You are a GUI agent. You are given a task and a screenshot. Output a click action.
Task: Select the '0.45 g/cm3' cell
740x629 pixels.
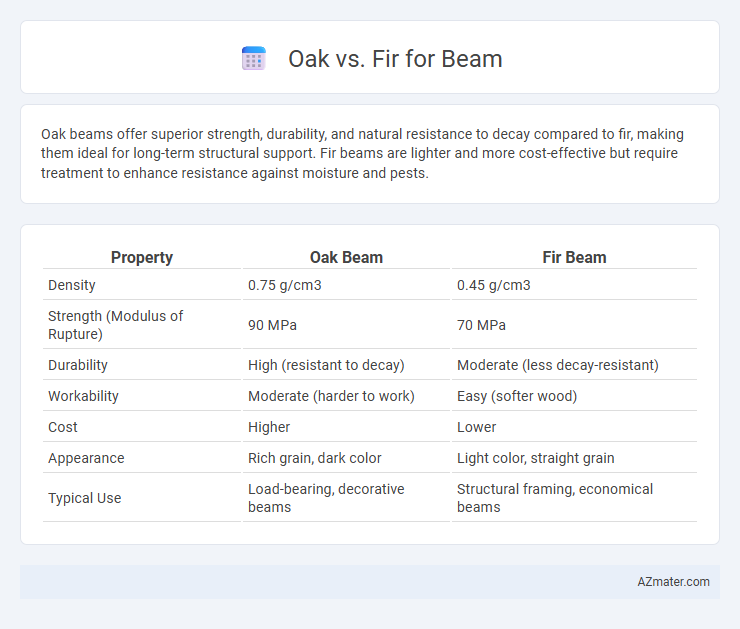tap(494, 285)
